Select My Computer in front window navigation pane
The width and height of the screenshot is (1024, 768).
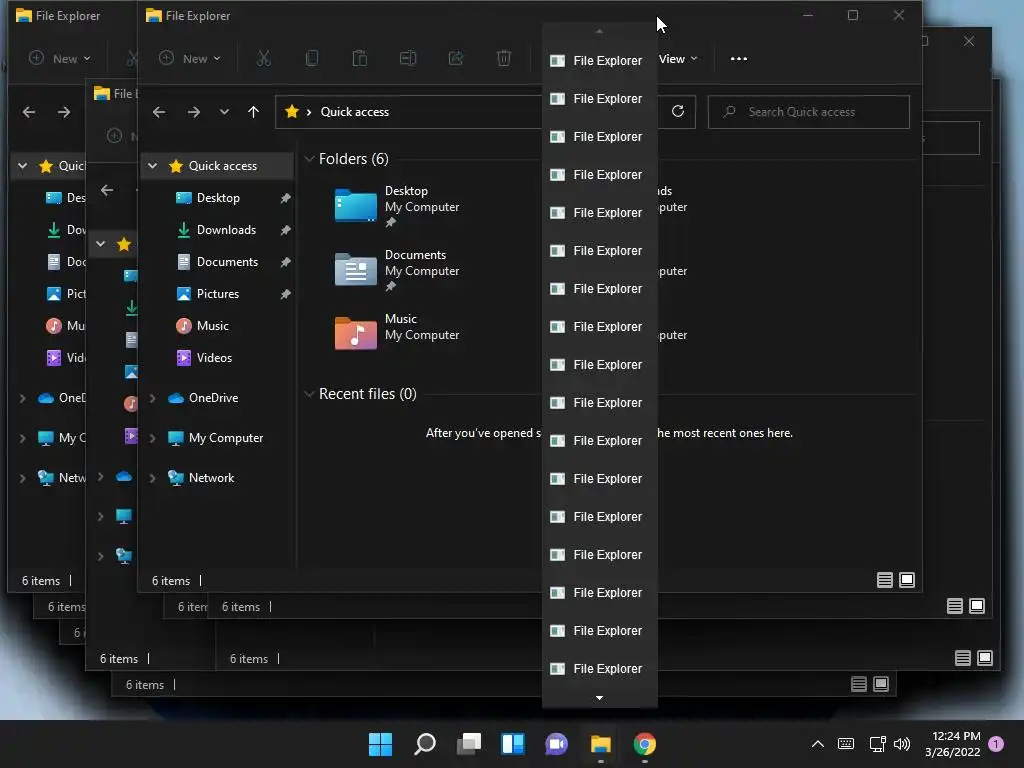tap(226, 438)
